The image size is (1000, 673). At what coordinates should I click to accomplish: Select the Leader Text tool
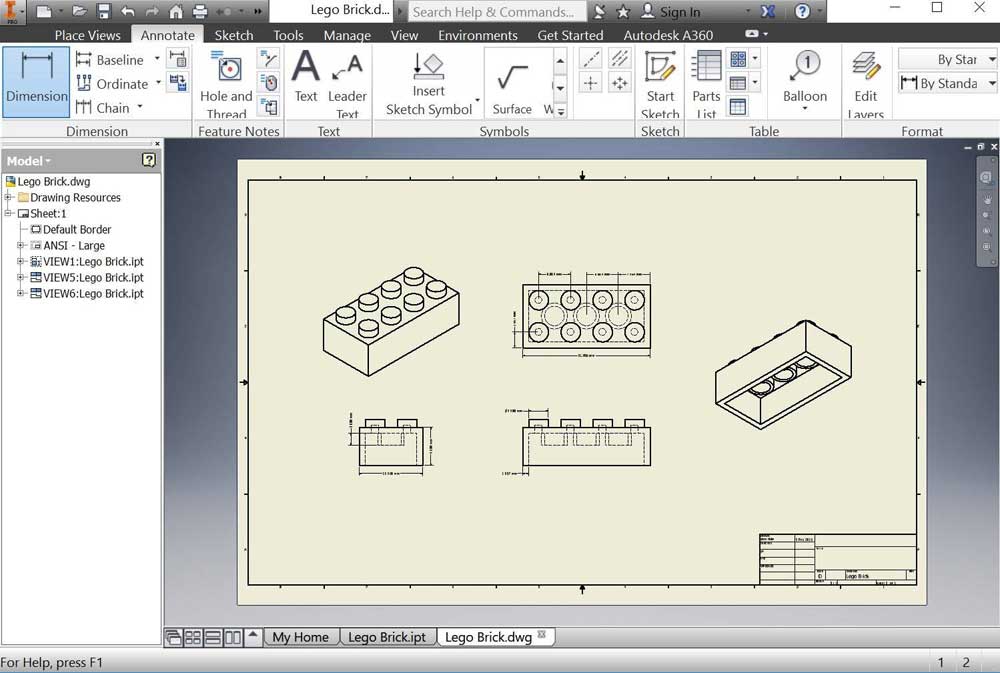point(347,80)
